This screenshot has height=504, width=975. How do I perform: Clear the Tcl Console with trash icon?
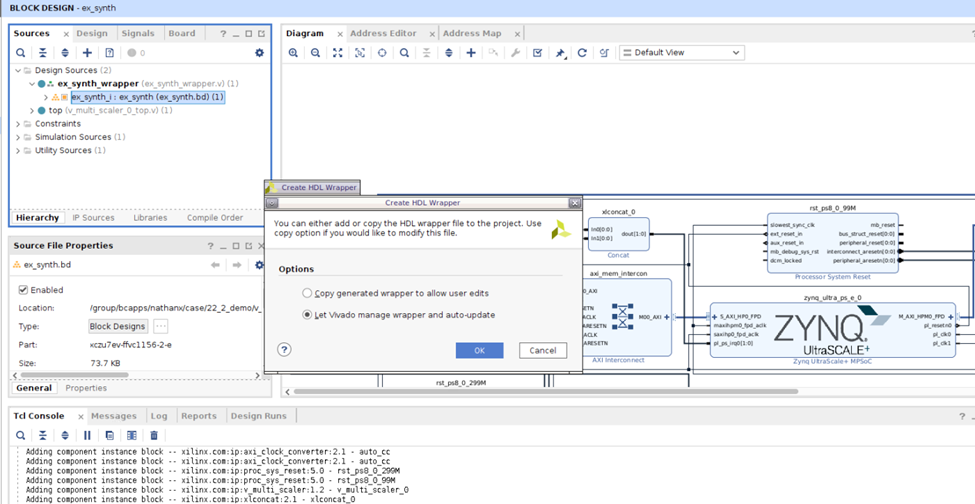(154, 435)
